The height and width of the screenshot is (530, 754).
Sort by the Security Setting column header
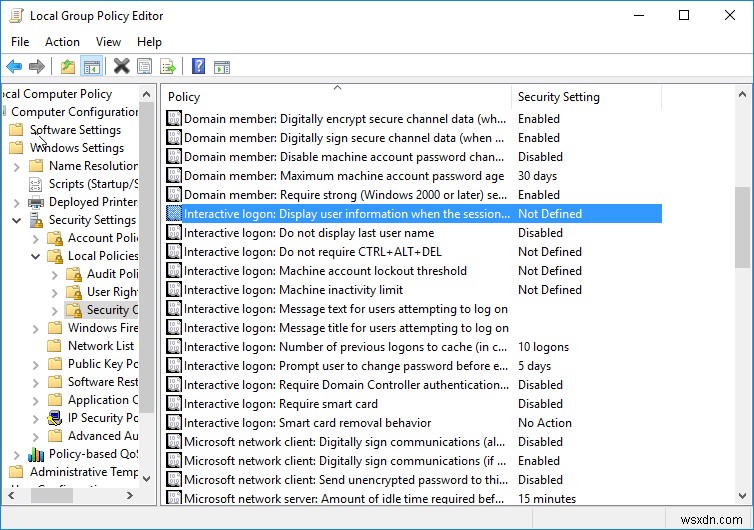pos(587,97)
